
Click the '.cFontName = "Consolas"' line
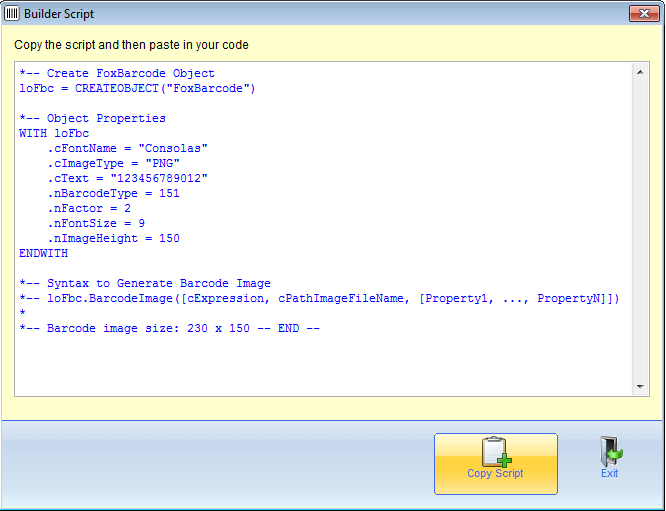coord(127,148)
